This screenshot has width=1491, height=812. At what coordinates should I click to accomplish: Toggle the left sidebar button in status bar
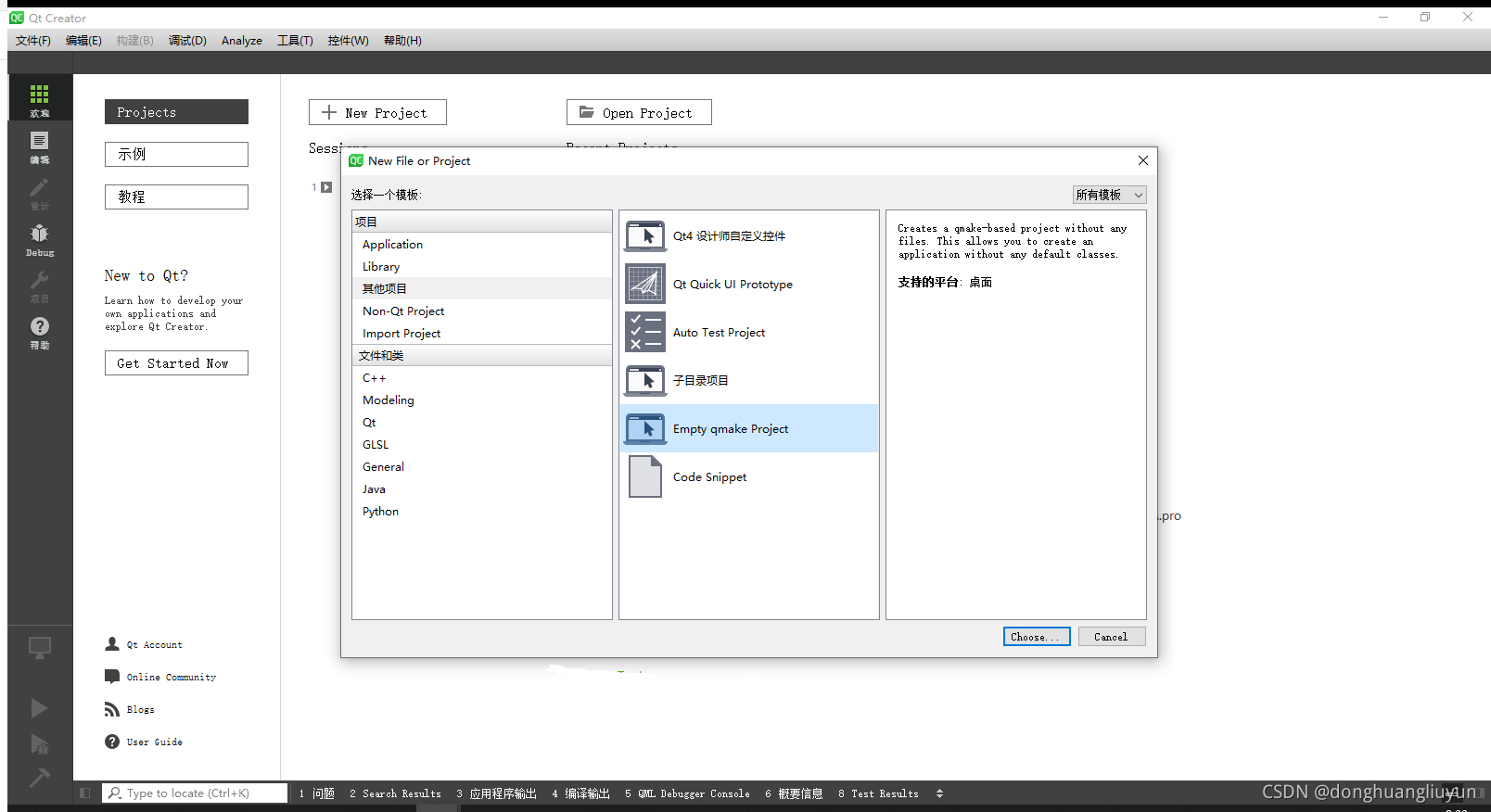point(85,793)
